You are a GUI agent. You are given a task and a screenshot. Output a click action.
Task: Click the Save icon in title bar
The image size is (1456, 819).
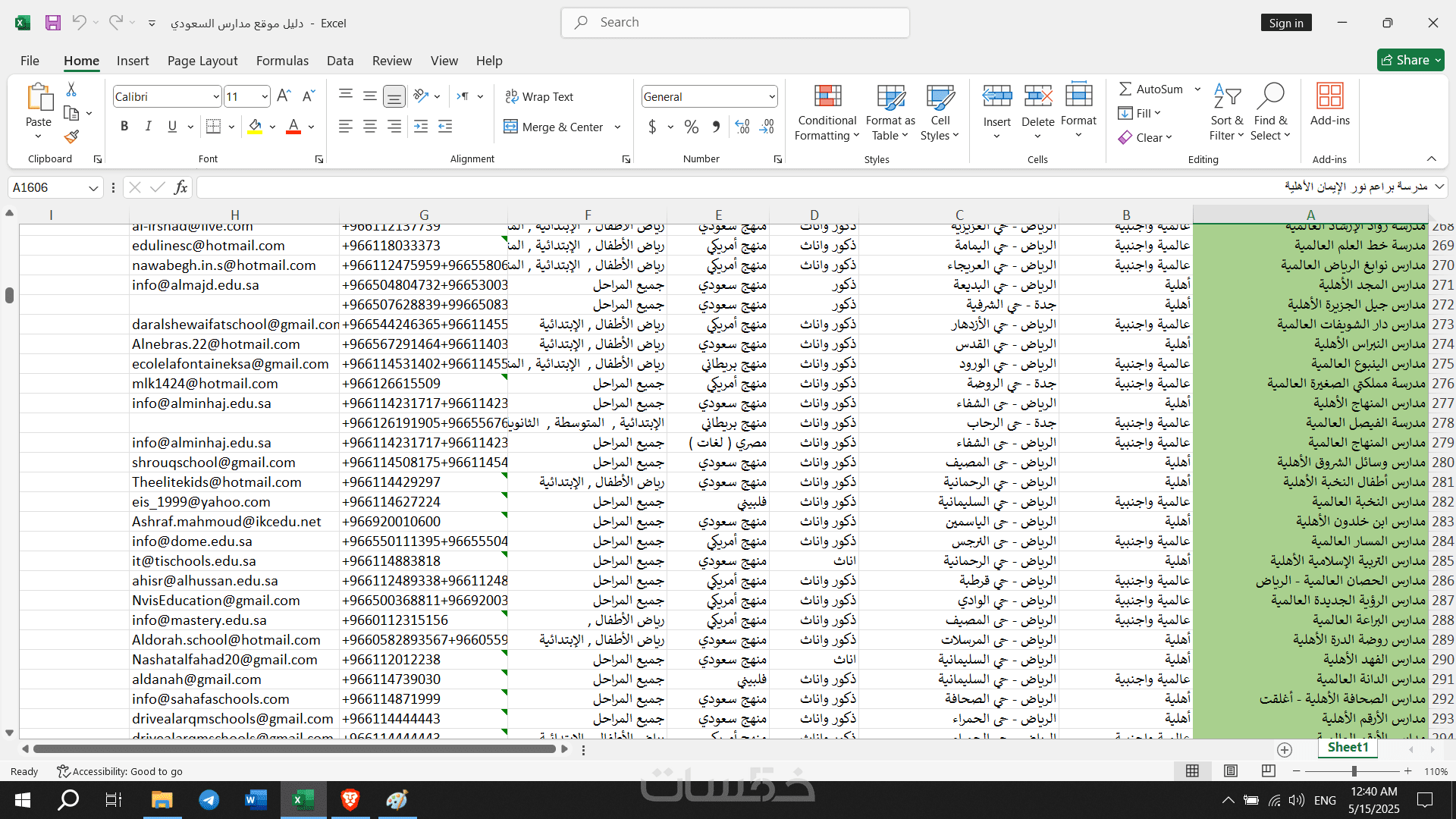click(52, 23)
